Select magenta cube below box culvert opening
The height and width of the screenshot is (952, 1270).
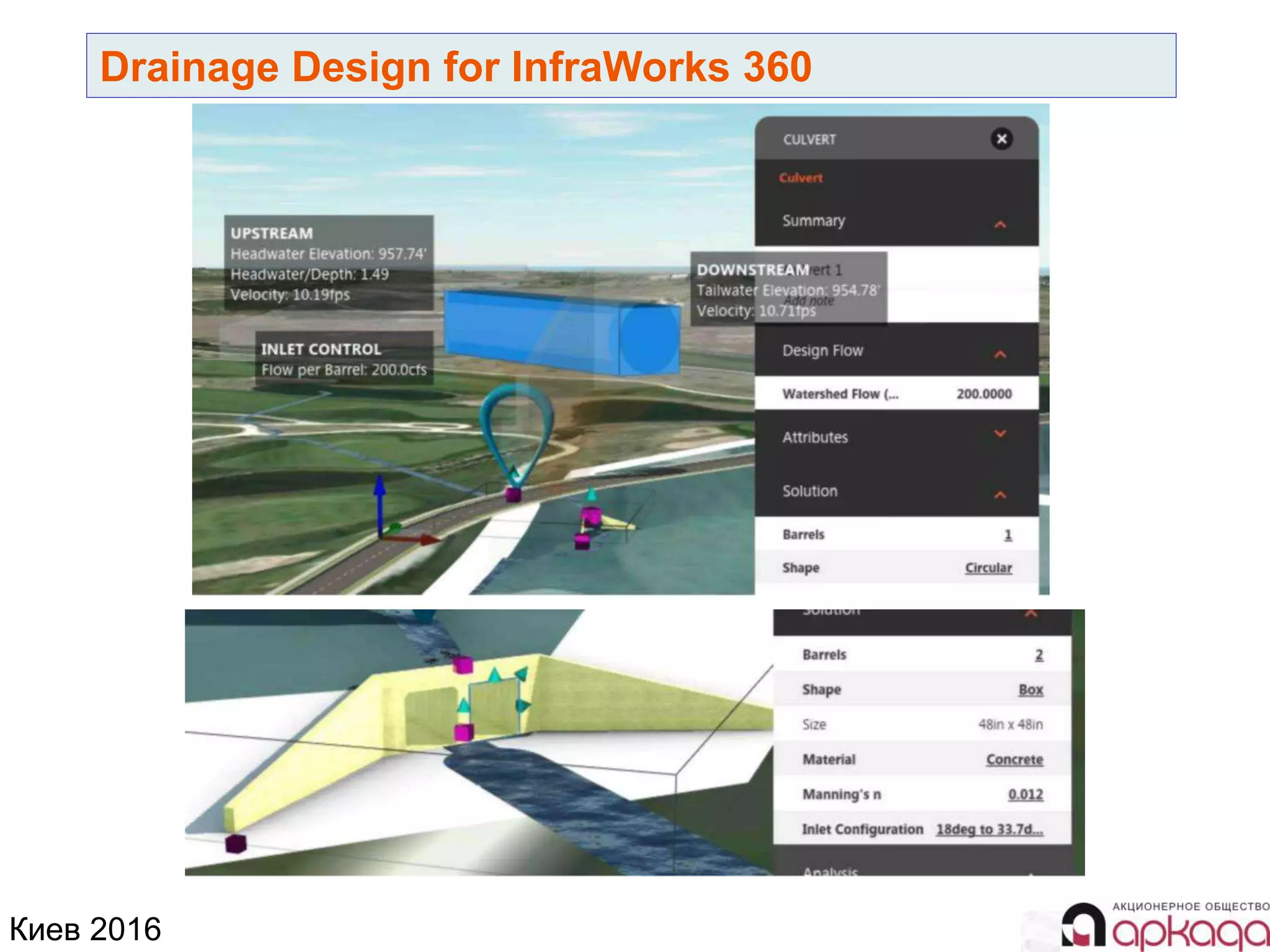pyautogui.click(x=463, y=733)
